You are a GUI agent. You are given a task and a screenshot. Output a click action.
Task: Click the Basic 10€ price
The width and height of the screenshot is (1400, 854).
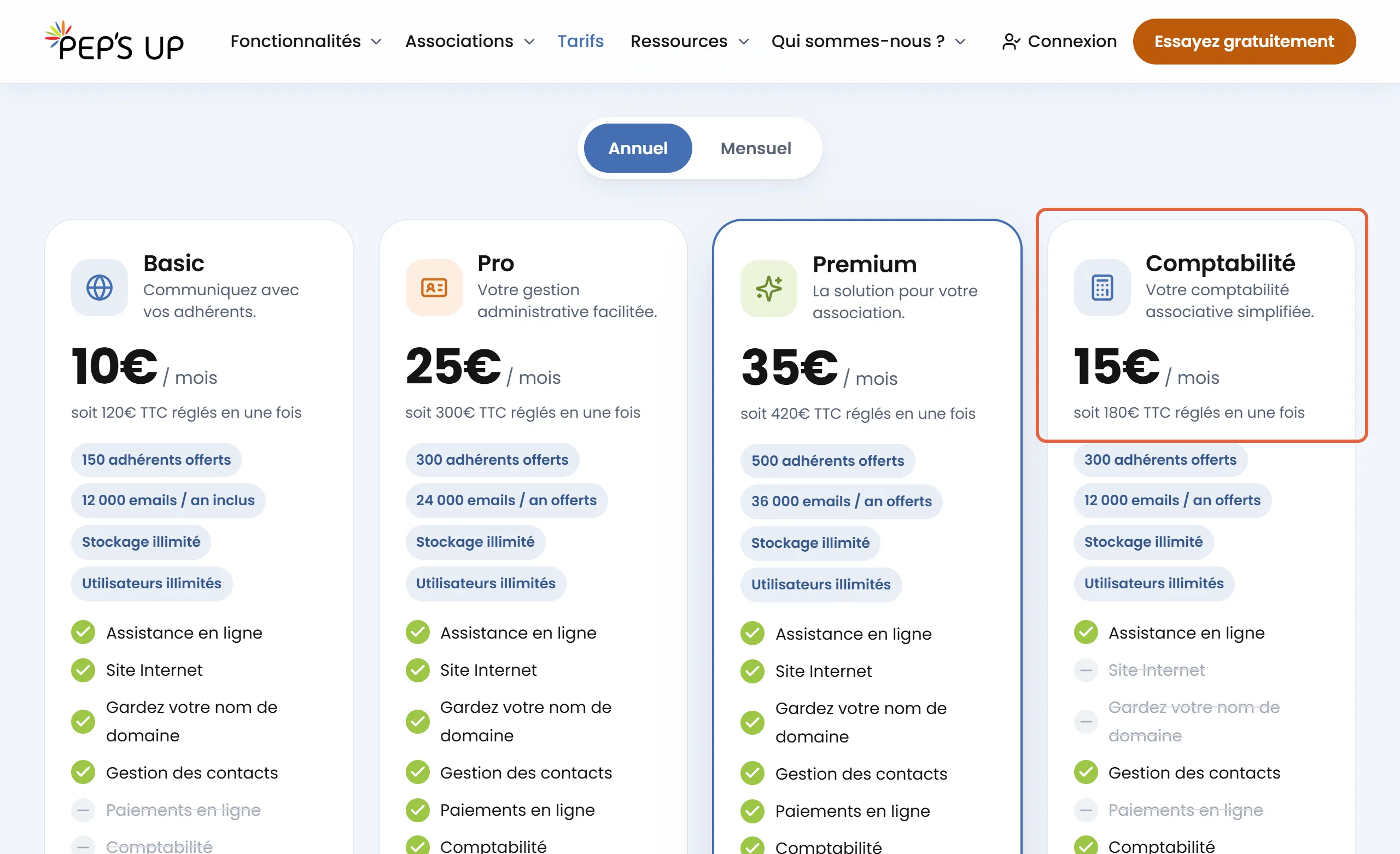114,366
